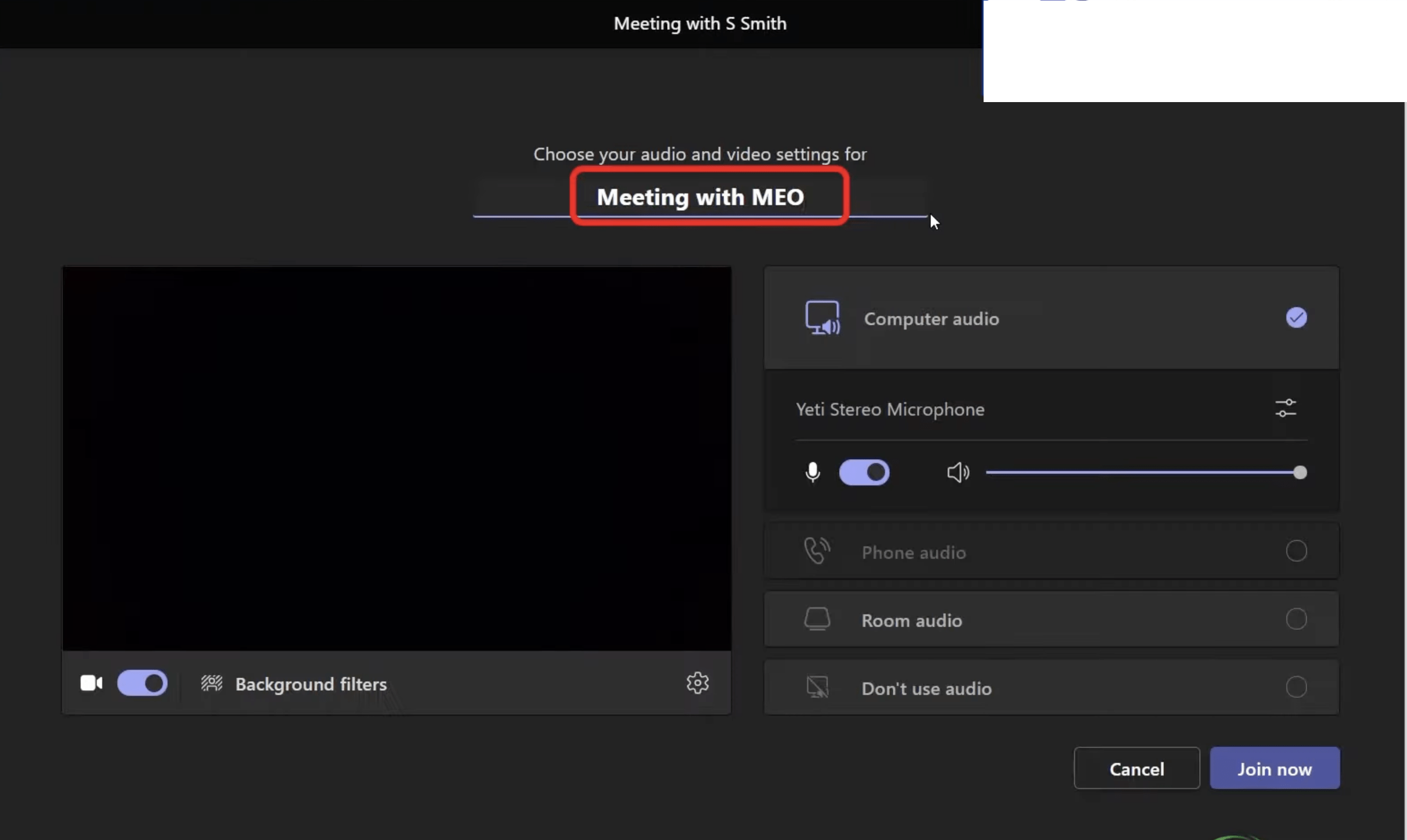1407x840 pixels.
Task: Click the Room audio device icon
Action: click(817, 619)
